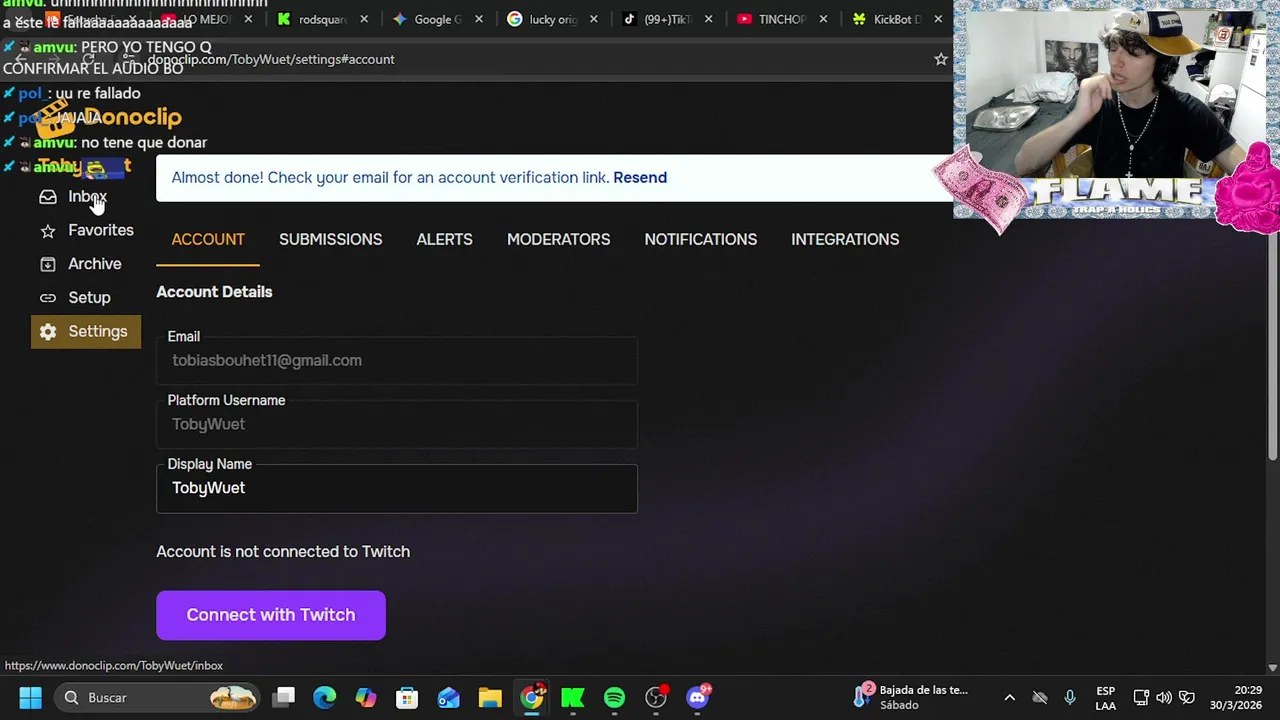Close the TikTok browser tab
1280x720 pixels.
(709, 19)
